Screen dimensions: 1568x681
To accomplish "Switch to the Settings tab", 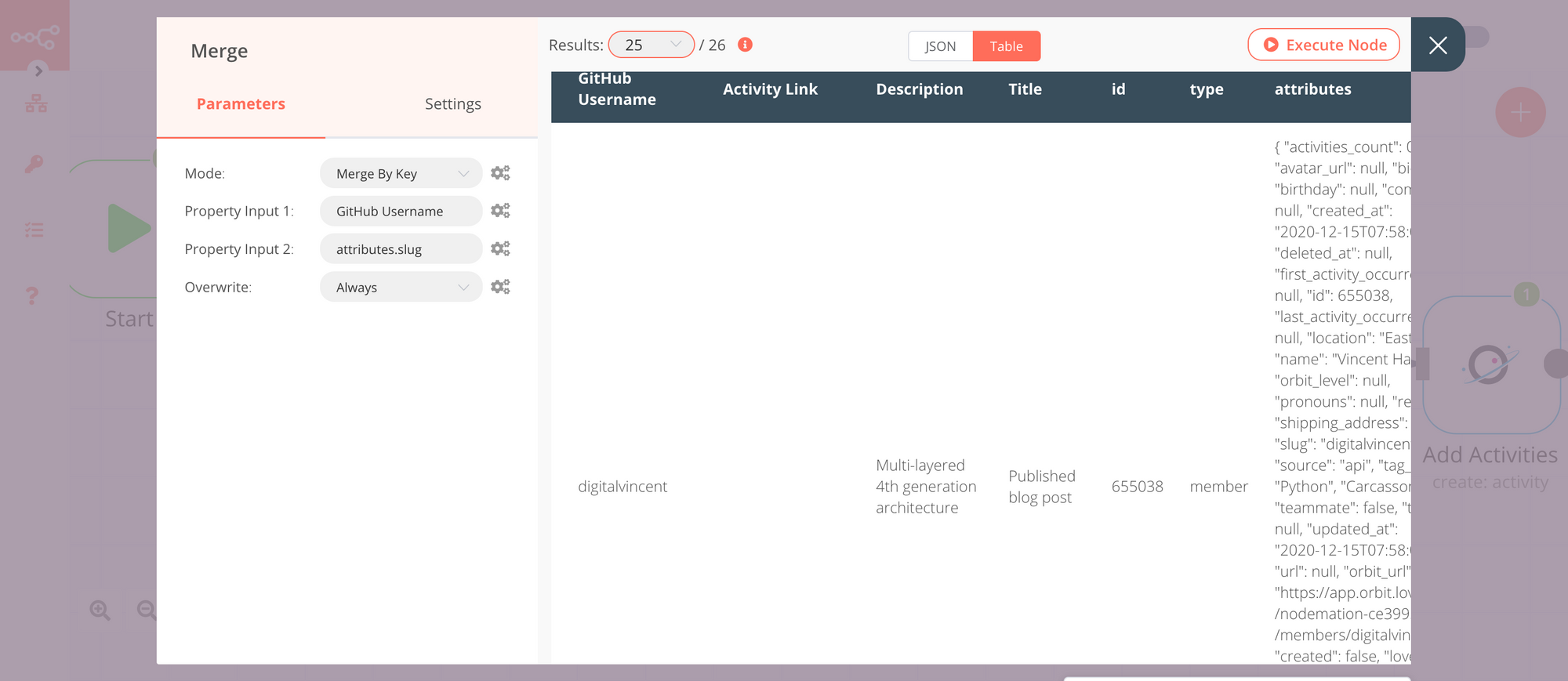I will click(453, 104).
